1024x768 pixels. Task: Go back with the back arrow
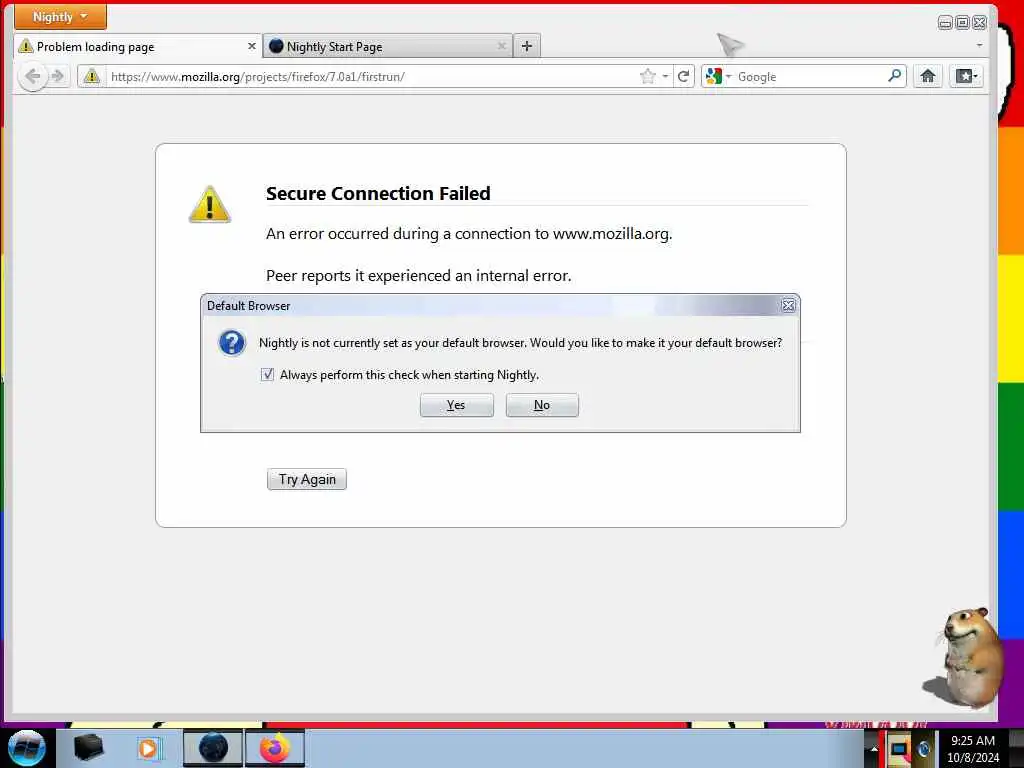click(x=32, y=76)
